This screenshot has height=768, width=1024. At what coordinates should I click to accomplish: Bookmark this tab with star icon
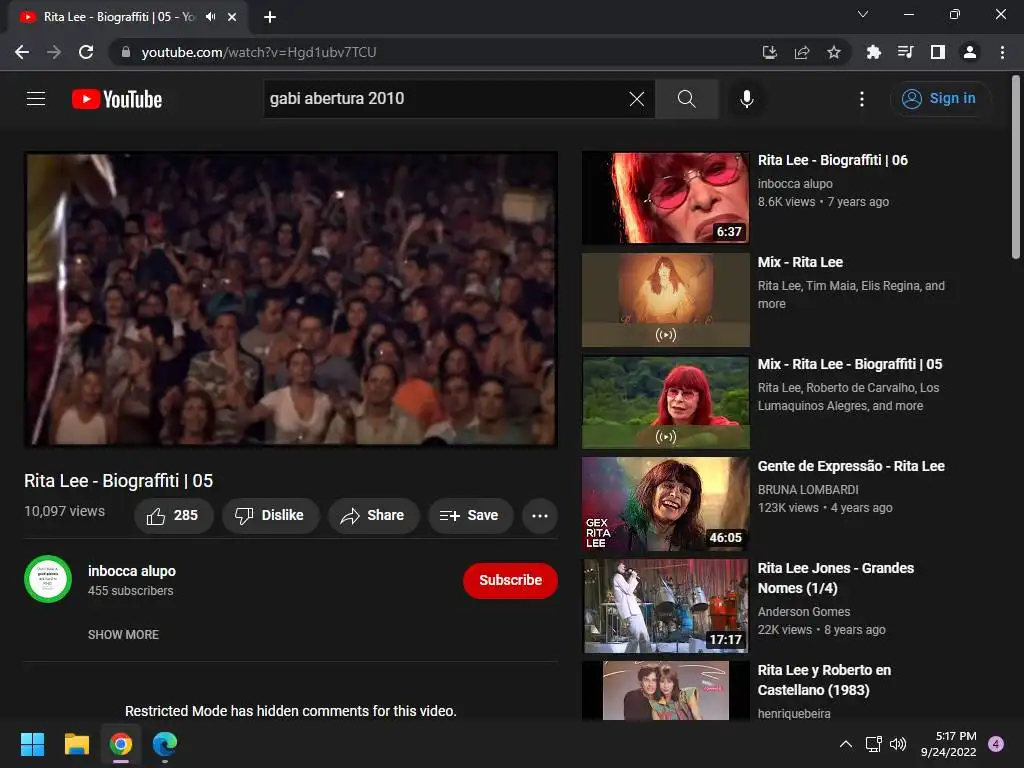(x=834, y=52)
